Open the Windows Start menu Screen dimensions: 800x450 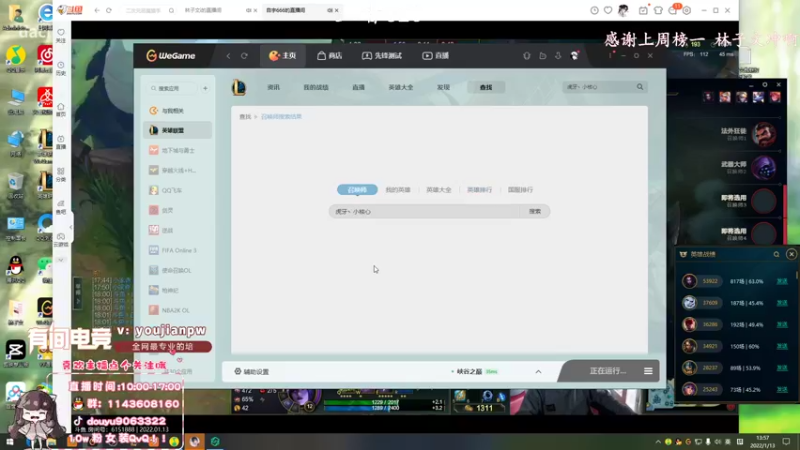(x=9, y=442)
